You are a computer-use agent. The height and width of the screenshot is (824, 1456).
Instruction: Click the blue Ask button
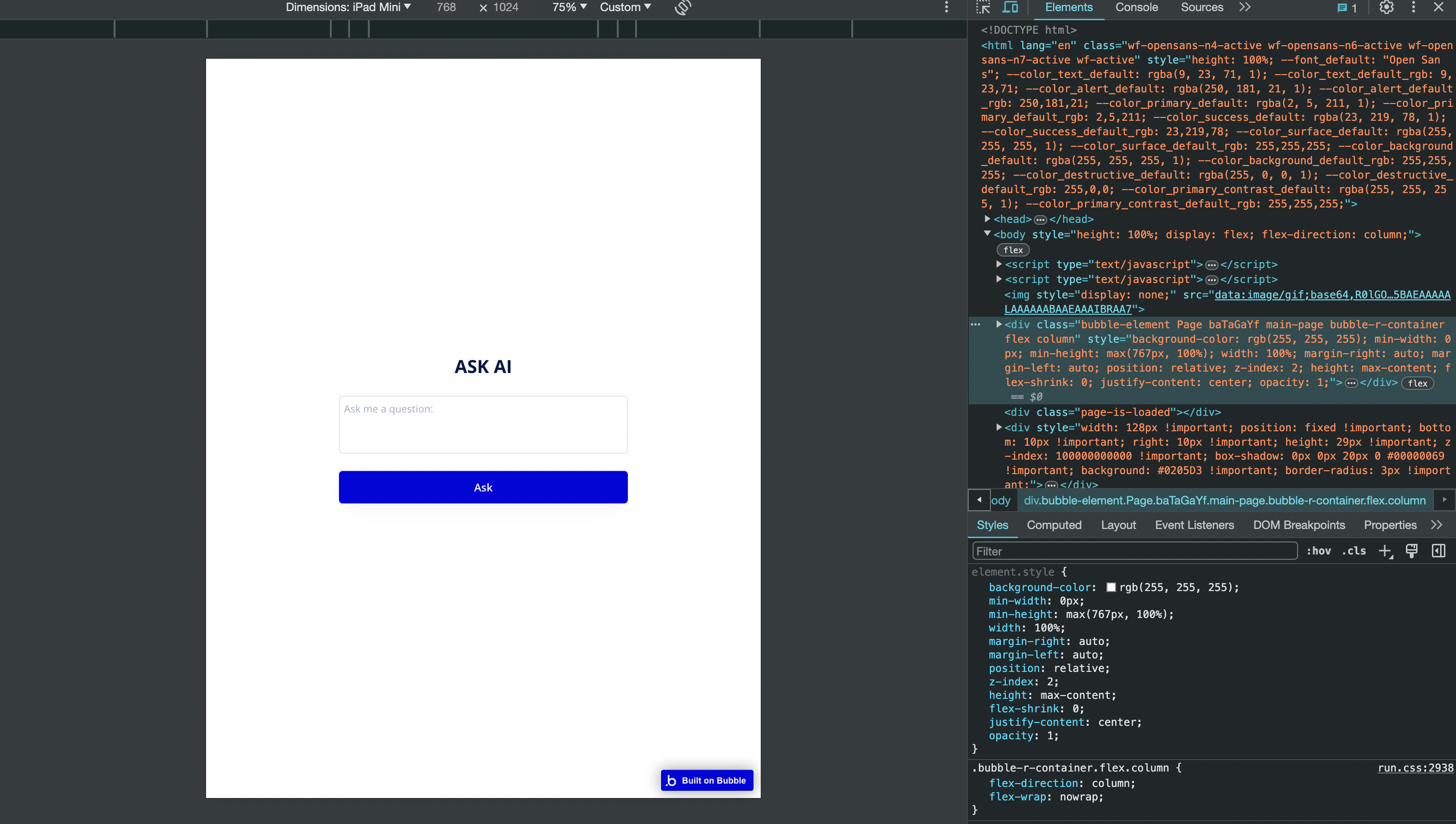point(483,487)
